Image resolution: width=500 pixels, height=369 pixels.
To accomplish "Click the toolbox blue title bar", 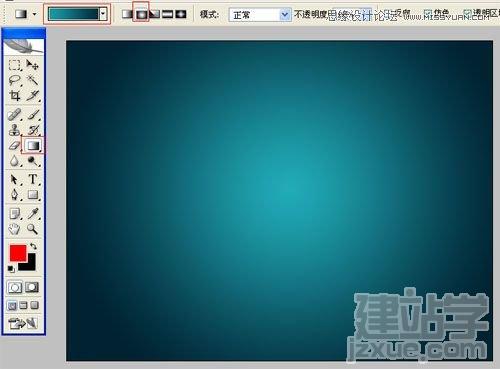I will [x=23, y=34].
